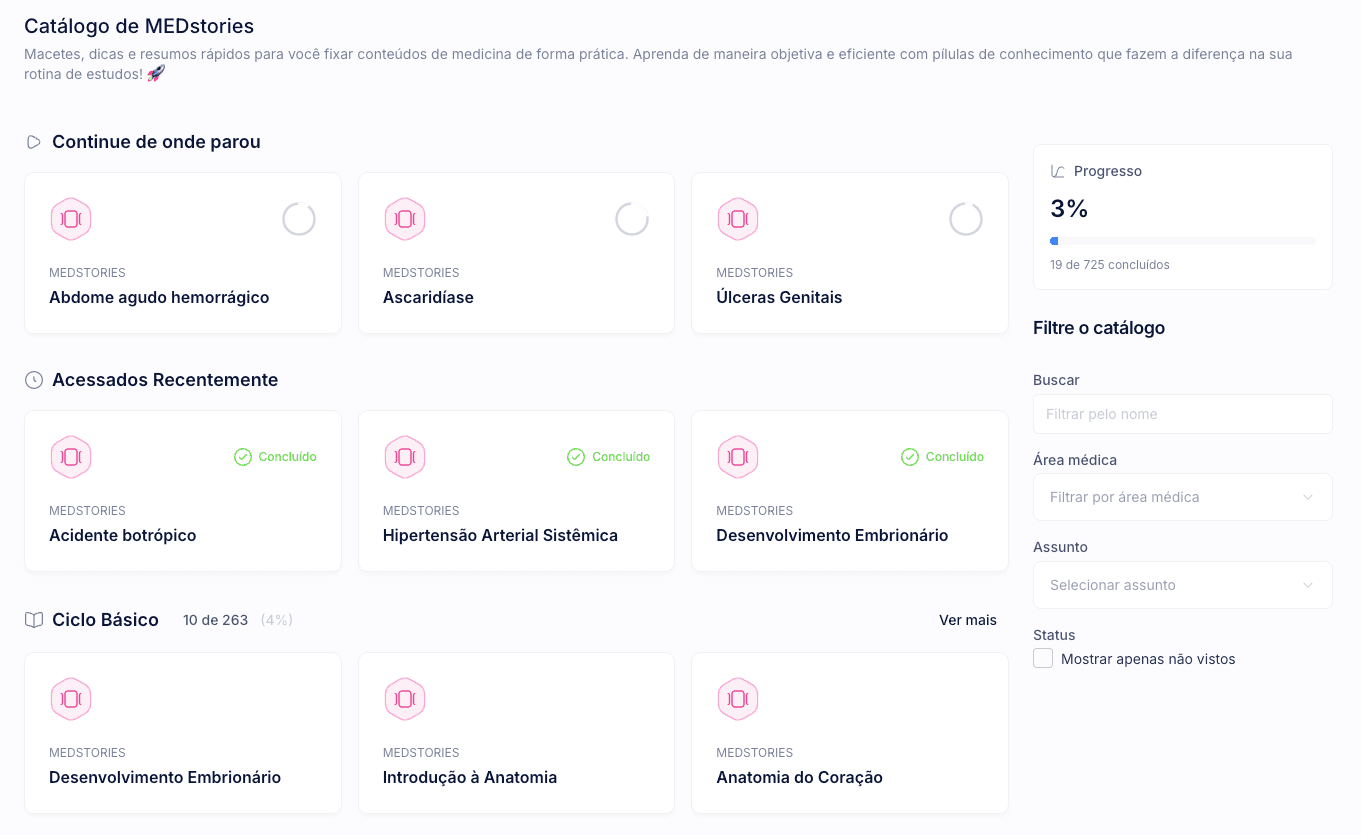Screen dimensions: 1361x835
Task: Click the Concluído badge on Hipertensão Arterial Sistêmica
Action: [608, 456]
